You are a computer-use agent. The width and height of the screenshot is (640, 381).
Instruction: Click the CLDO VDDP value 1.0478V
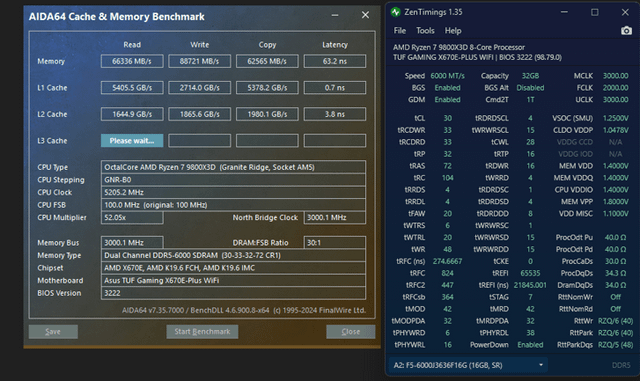616,130
